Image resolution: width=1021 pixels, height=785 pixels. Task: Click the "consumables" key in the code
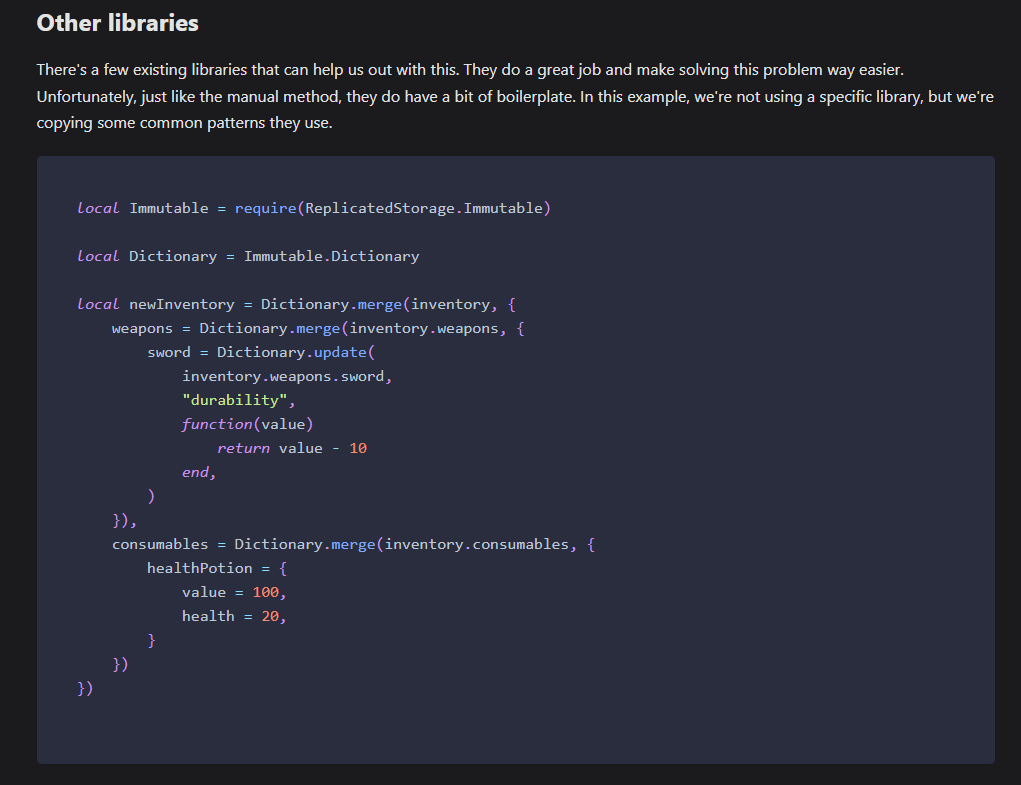160,544
